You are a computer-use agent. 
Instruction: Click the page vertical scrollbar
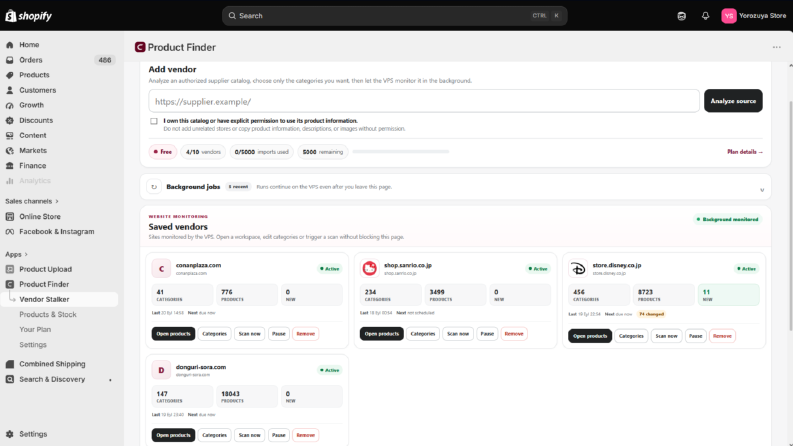[790, 215]
